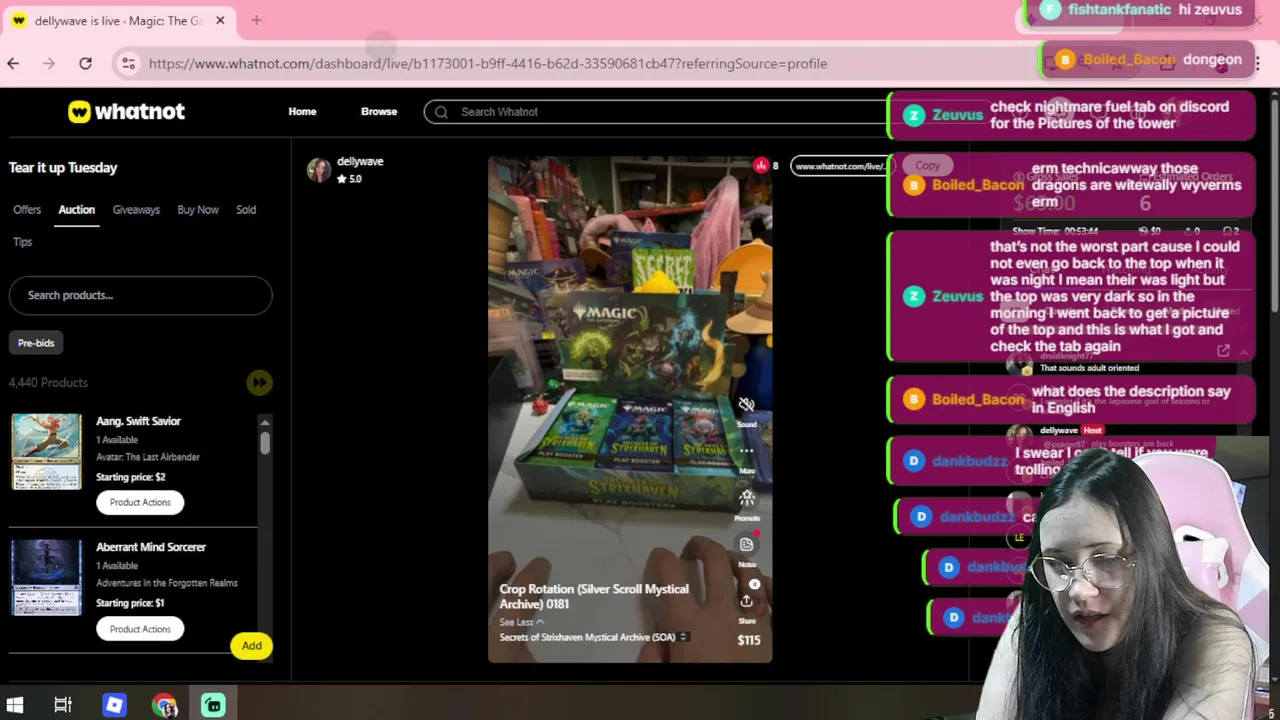Click the 5.0 star rating under dellywave

click(x=349, y=179)
